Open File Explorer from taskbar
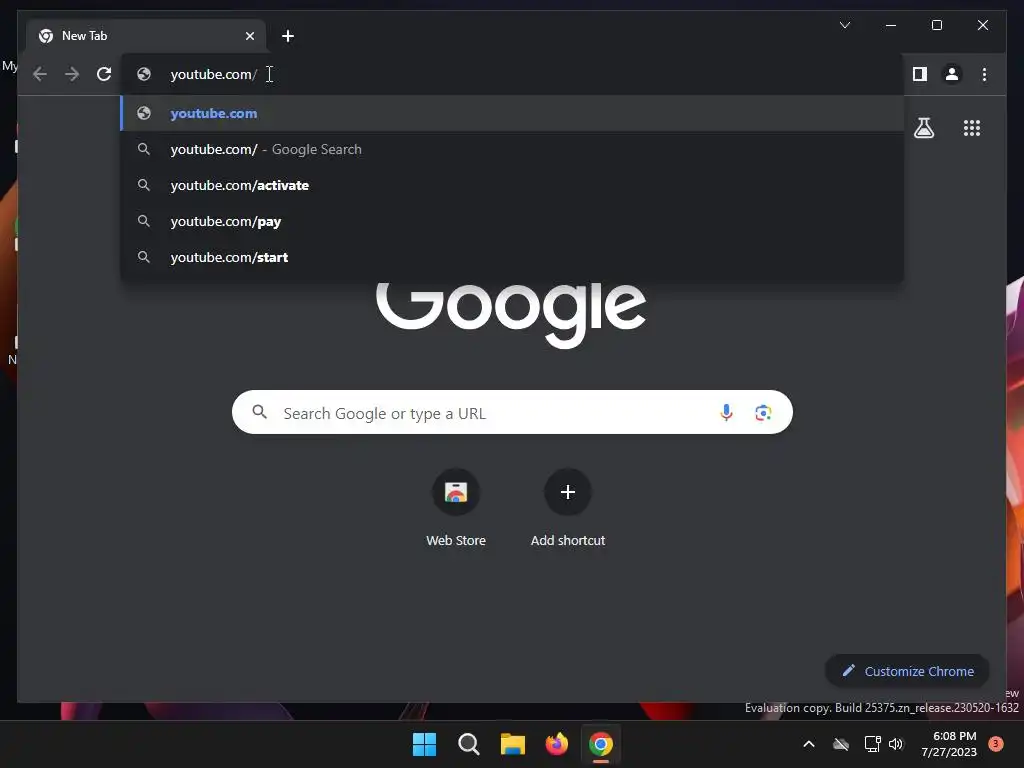This screenshot has height=768, width=1024. [513, 744]
